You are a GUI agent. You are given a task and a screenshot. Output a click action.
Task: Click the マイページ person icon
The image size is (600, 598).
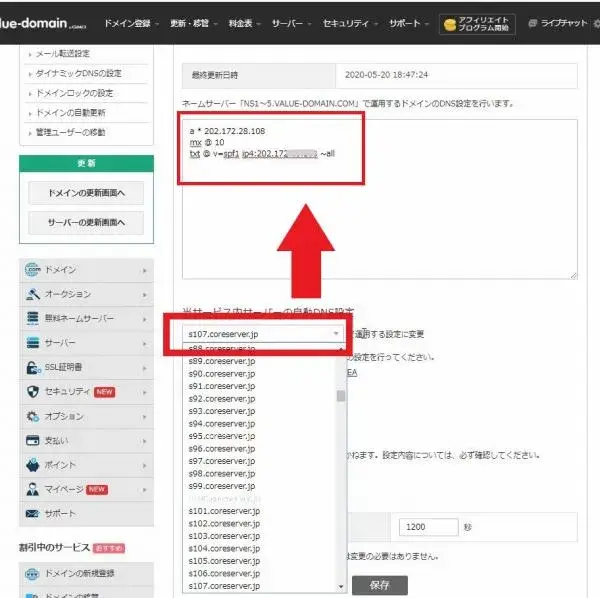[x=33, y=489]
